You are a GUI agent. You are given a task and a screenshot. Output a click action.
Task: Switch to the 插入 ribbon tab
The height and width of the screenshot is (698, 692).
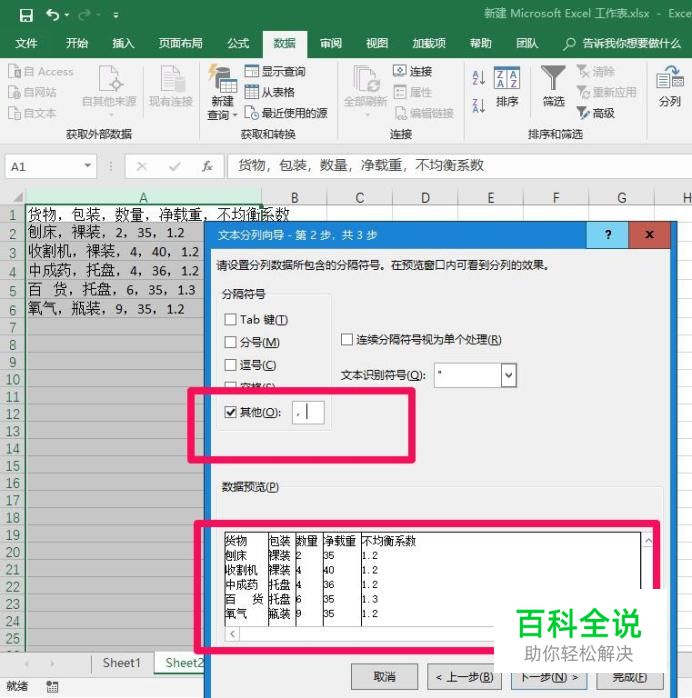(x=123, y=43)
